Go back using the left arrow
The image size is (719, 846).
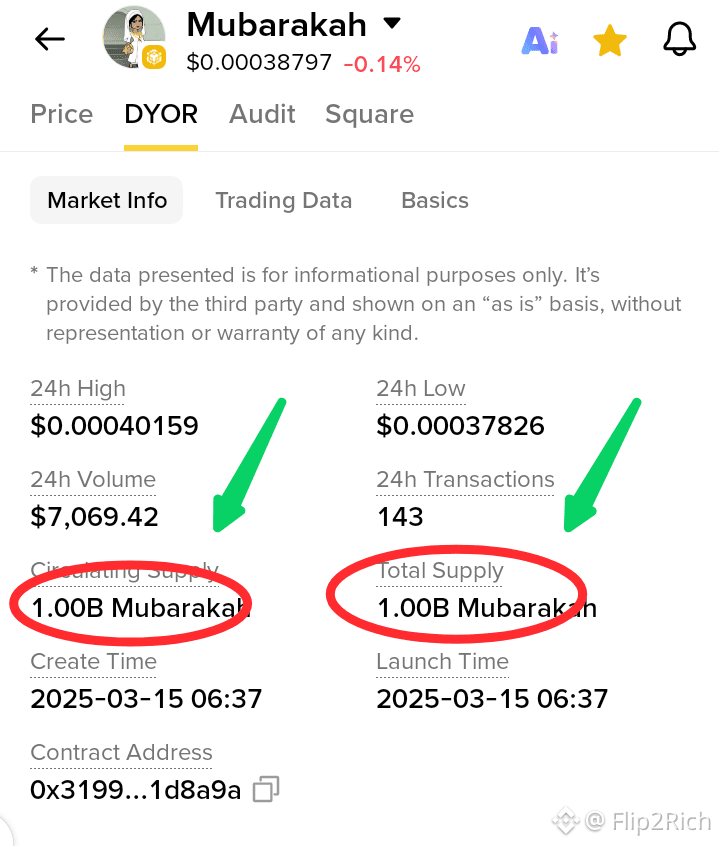coord(50,40)
